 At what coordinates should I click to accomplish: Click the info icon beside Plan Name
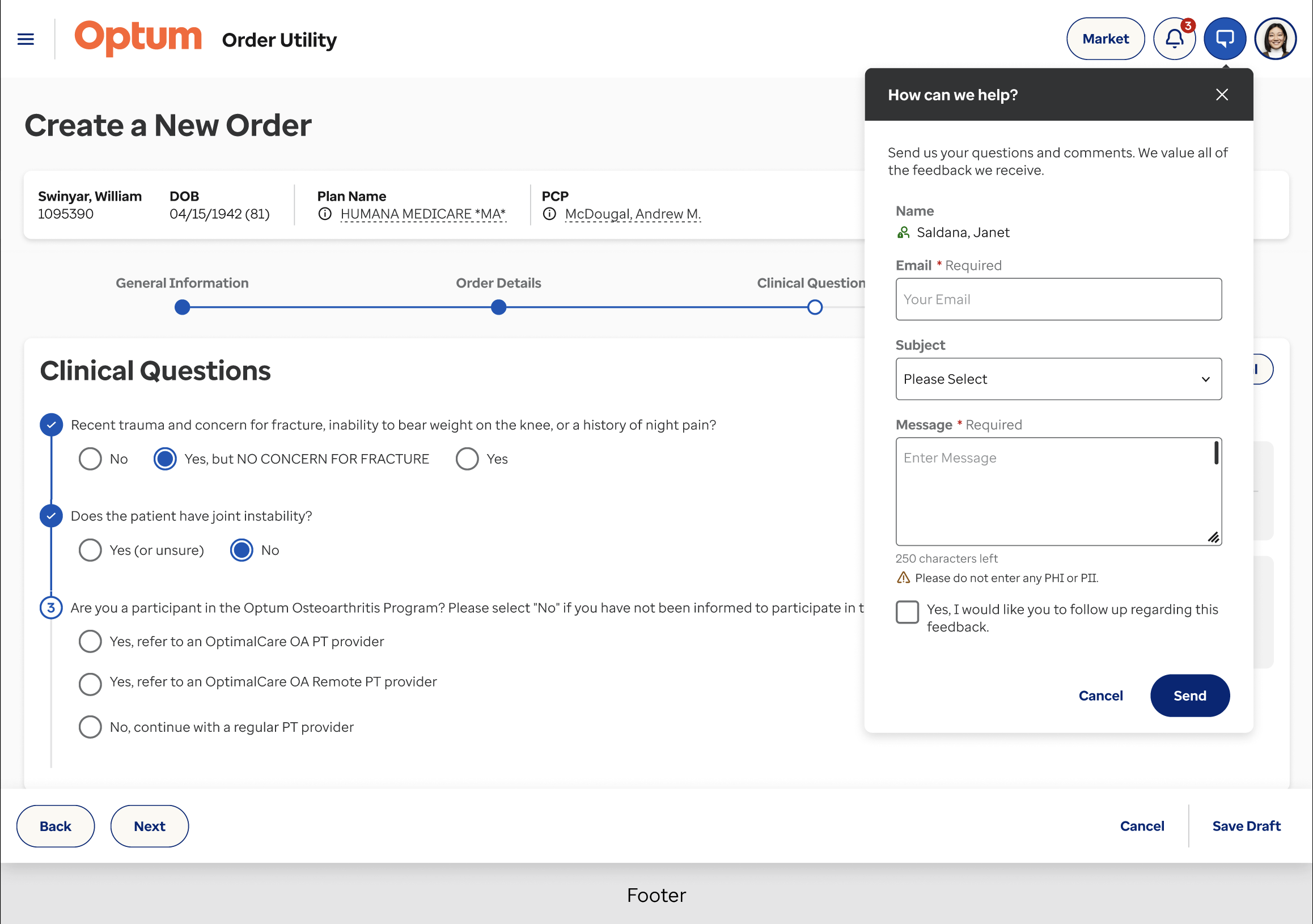(325, 214)
